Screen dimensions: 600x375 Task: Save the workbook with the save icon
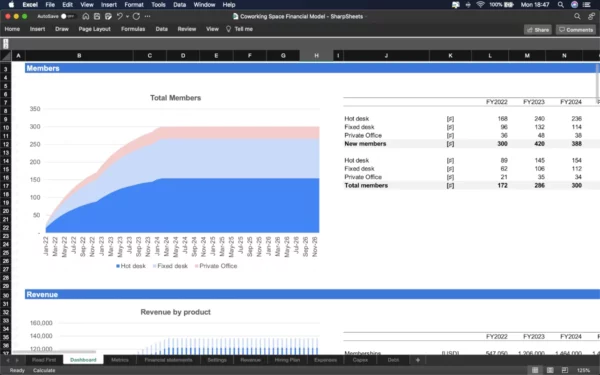97,16
